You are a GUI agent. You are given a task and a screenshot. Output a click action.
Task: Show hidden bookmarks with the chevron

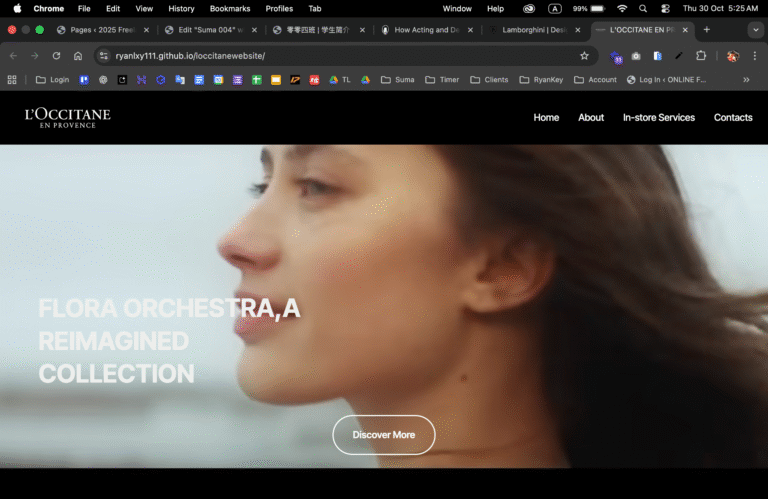pyautogui.click(x=746, y=79)
